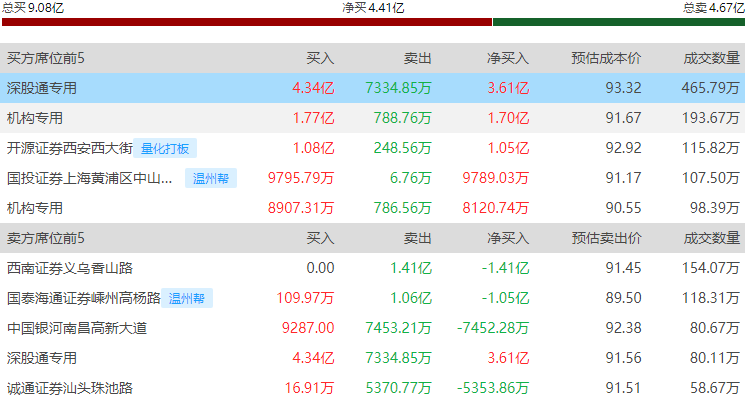Select the 总卖 4.67亿 label
Viewport: 745px width, 398px height.
coord(714,8)
